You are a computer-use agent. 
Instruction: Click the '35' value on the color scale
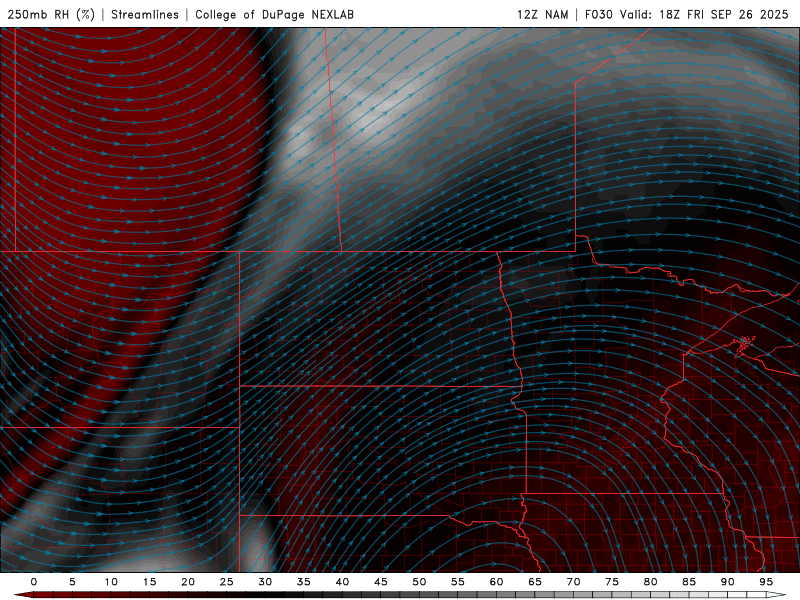point(304,582)
